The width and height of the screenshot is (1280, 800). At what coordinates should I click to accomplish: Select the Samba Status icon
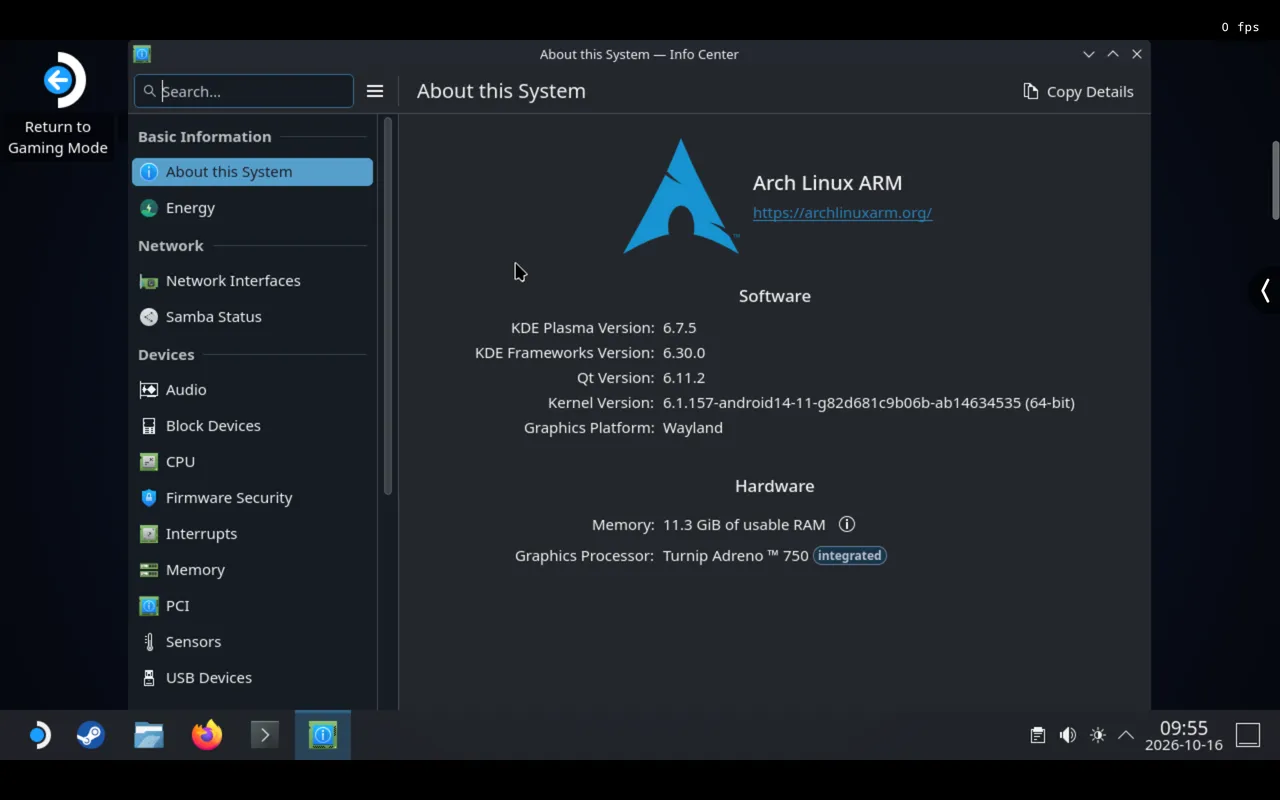tap(149, 317)
